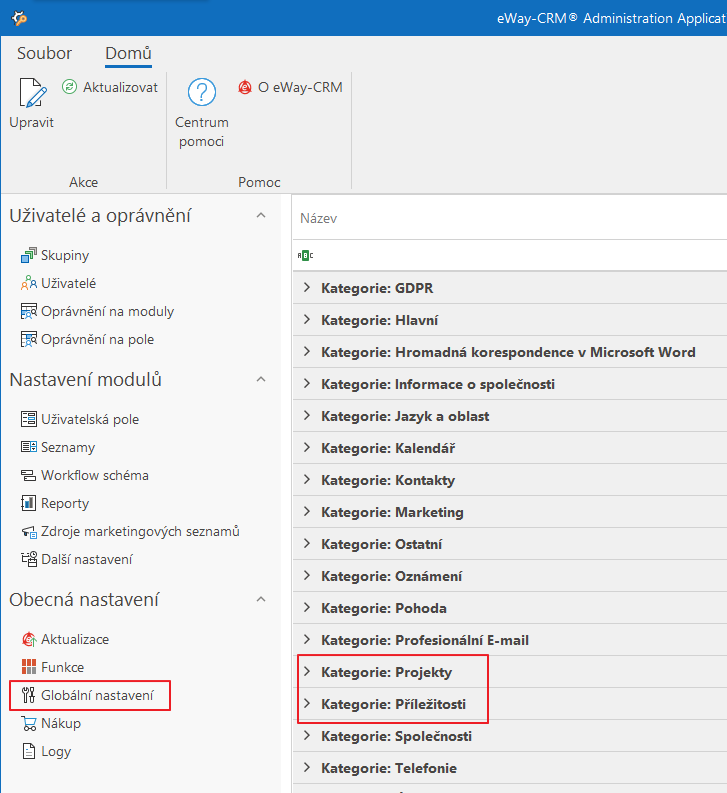Expand Kategorie: Profesionální E-mail group
Image resolution: width=727 pixels, height=793 pixels.
pos(307,640)
